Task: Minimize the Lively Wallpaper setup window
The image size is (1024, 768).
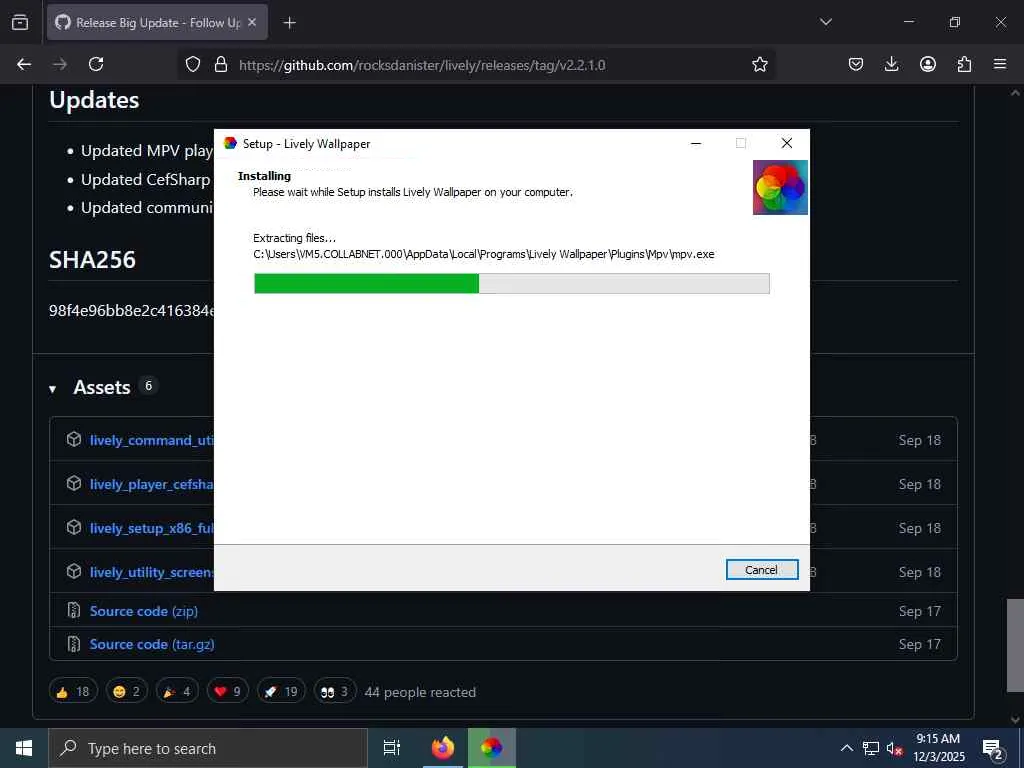Action: click(x=696, y=143)
